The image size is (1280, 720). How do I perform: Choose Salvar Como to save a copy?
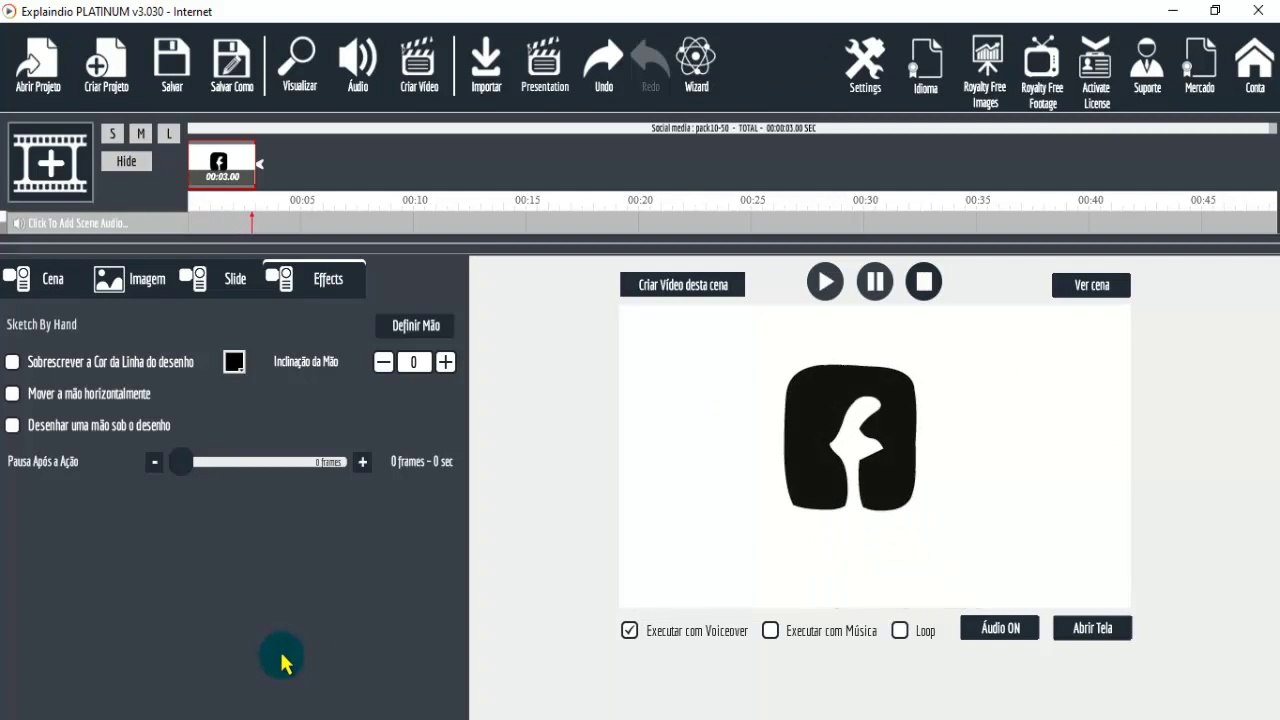pyautogui.click(x=232, y=66)
